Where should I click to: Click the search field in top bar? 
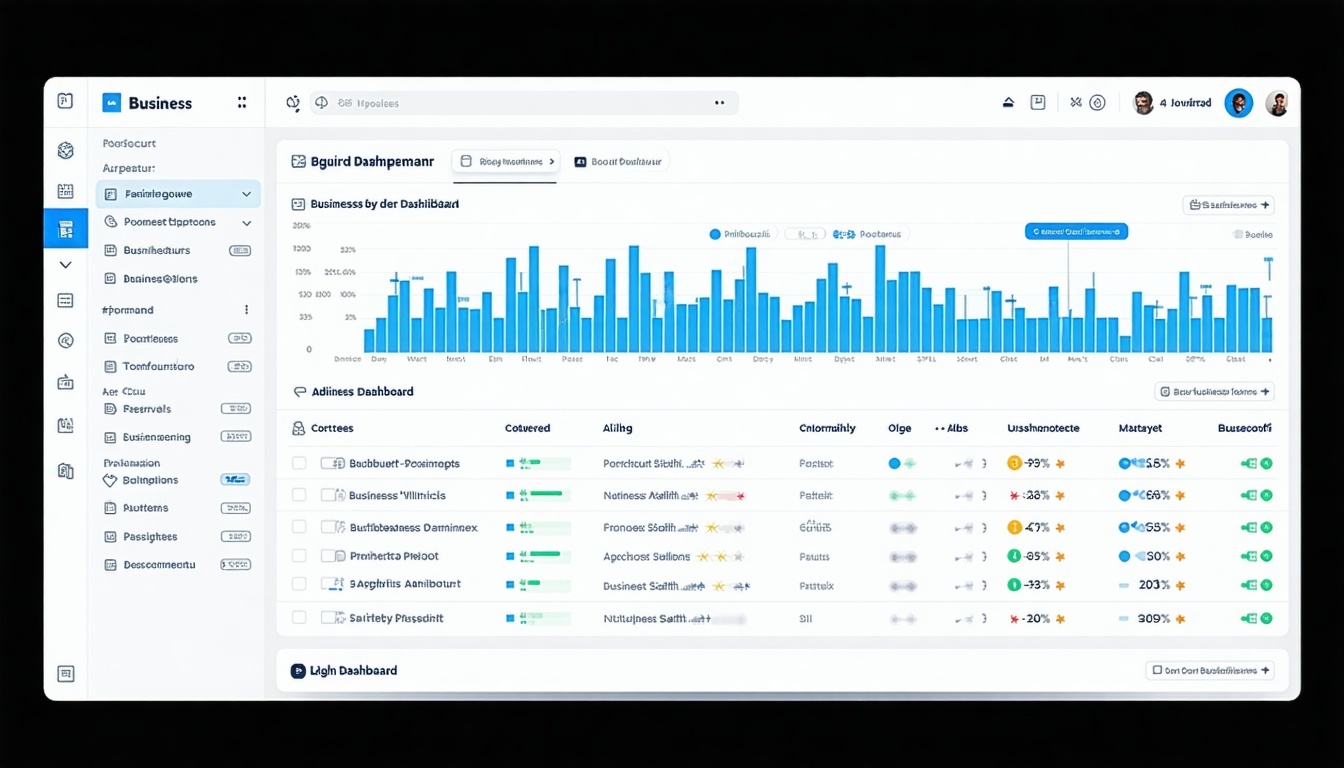pos(525,103)
